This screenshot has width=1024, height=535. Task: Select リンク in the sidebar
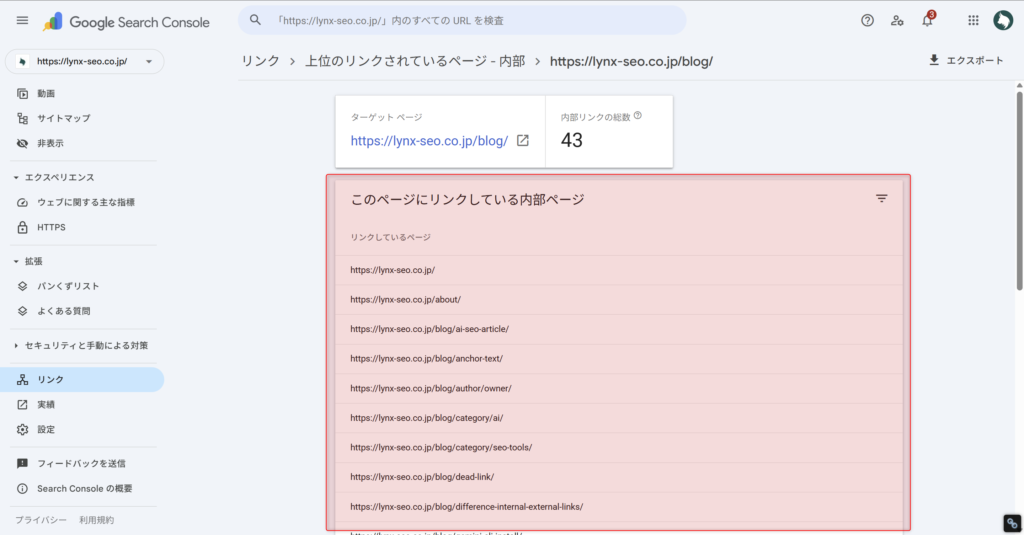(51, 380)
